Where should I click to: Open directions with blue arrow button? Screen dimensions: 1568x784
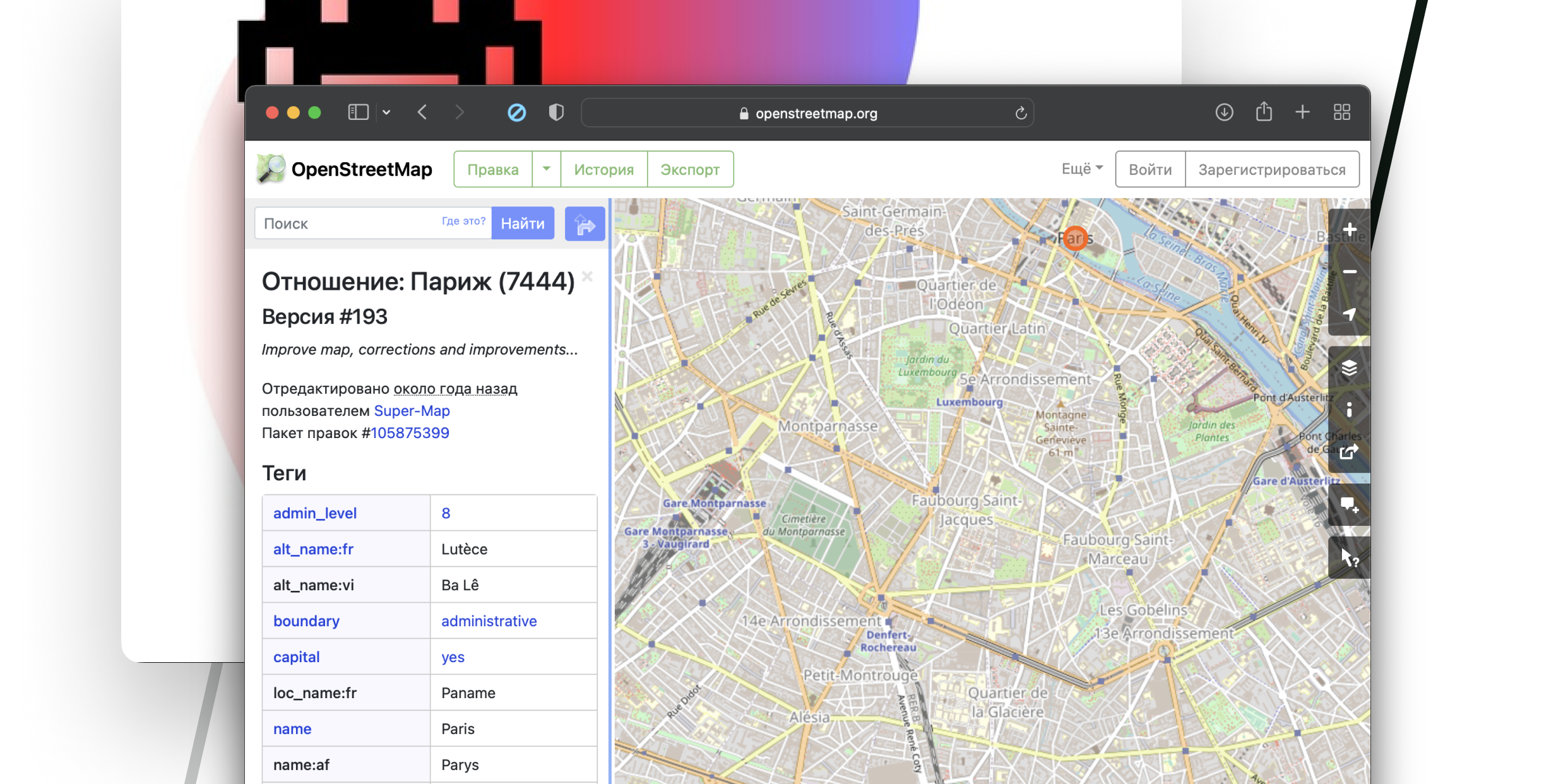(x=585, y=224)
